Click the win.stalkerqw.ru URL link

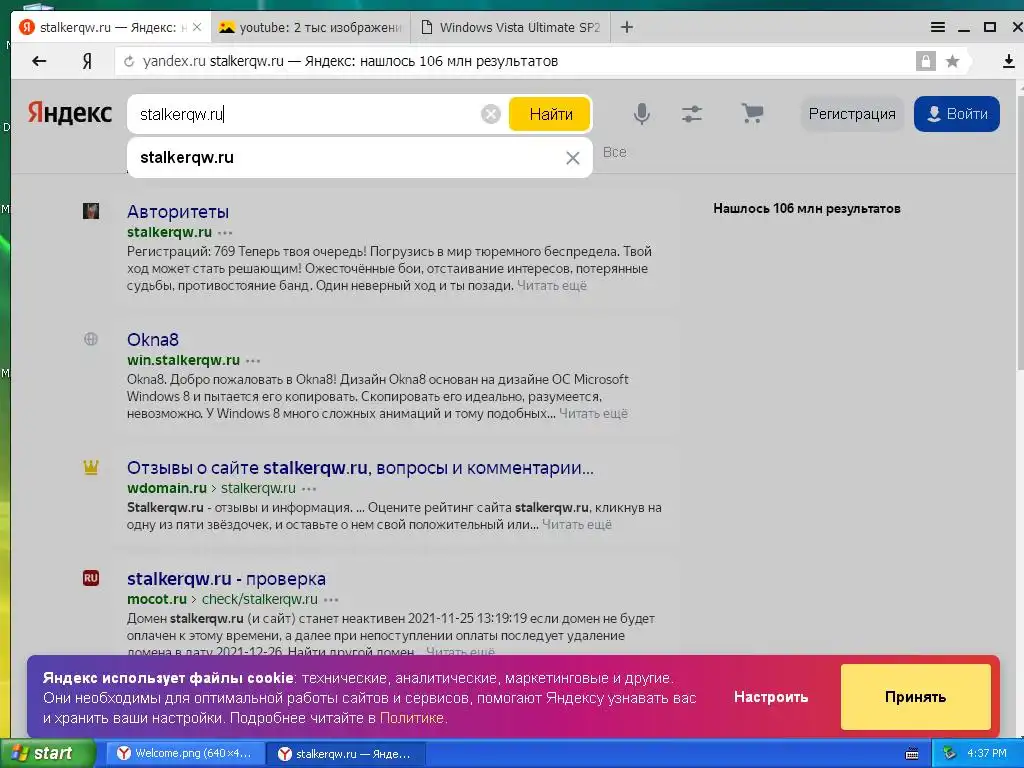pos(184,360)
